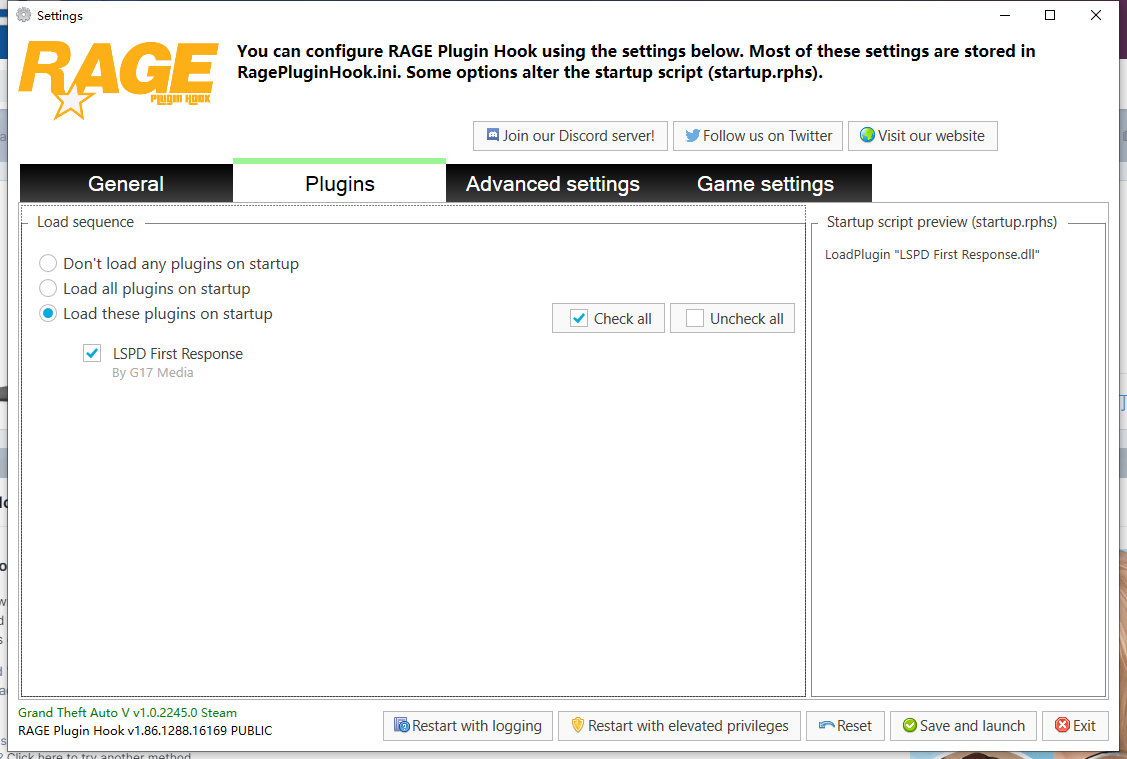
Task: Click Restart with elevated privileges text
Action: (x=688, y=726)
